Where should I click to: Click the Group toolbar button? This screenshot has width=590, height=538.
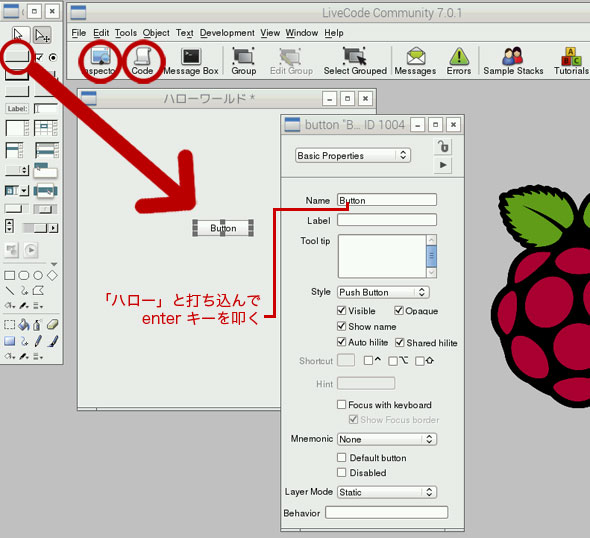tap(243, 61)
